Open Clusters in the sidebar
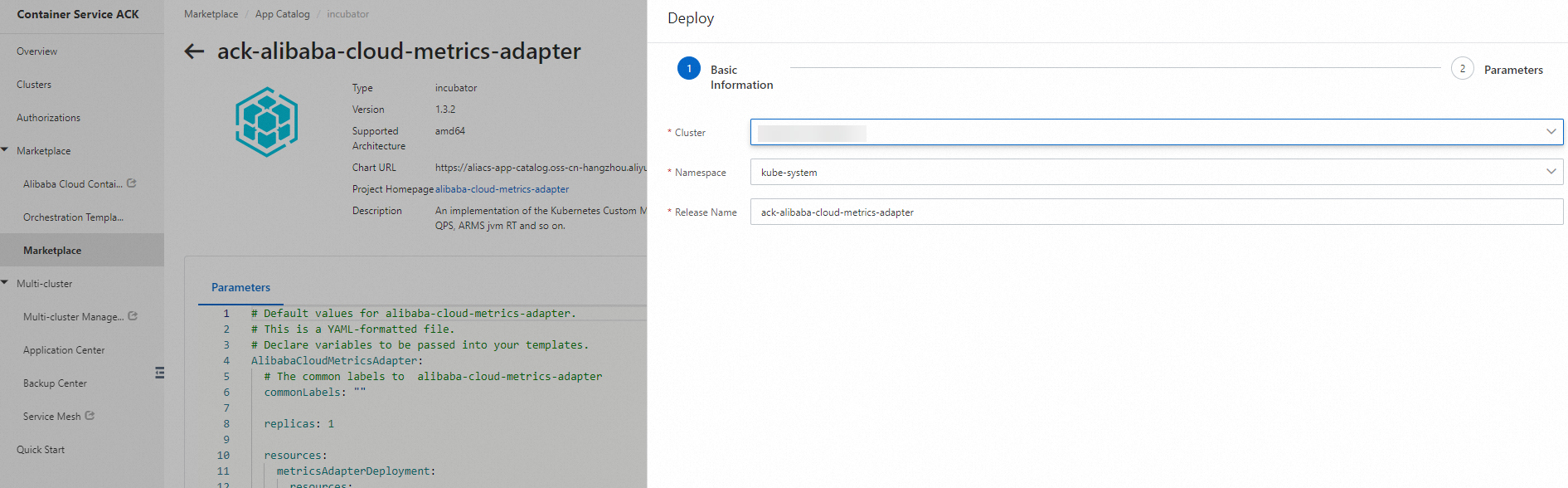This screenshot has width=1568, height=488. [34, 85]
